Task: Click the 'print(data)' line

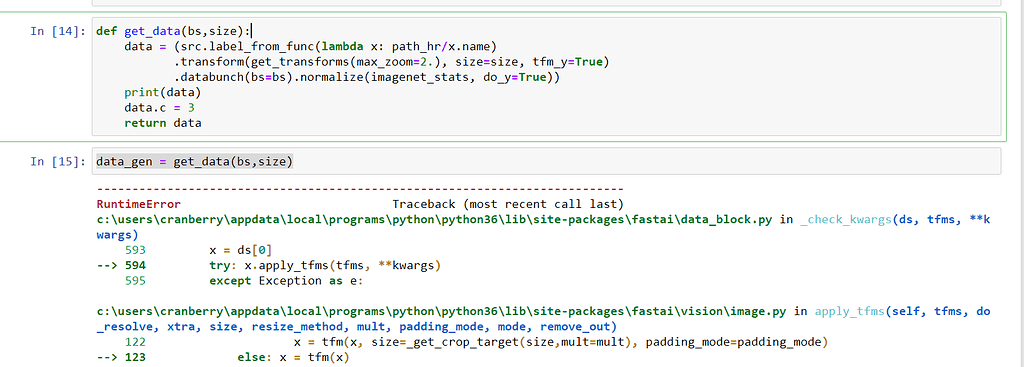Action: [163, 93]
